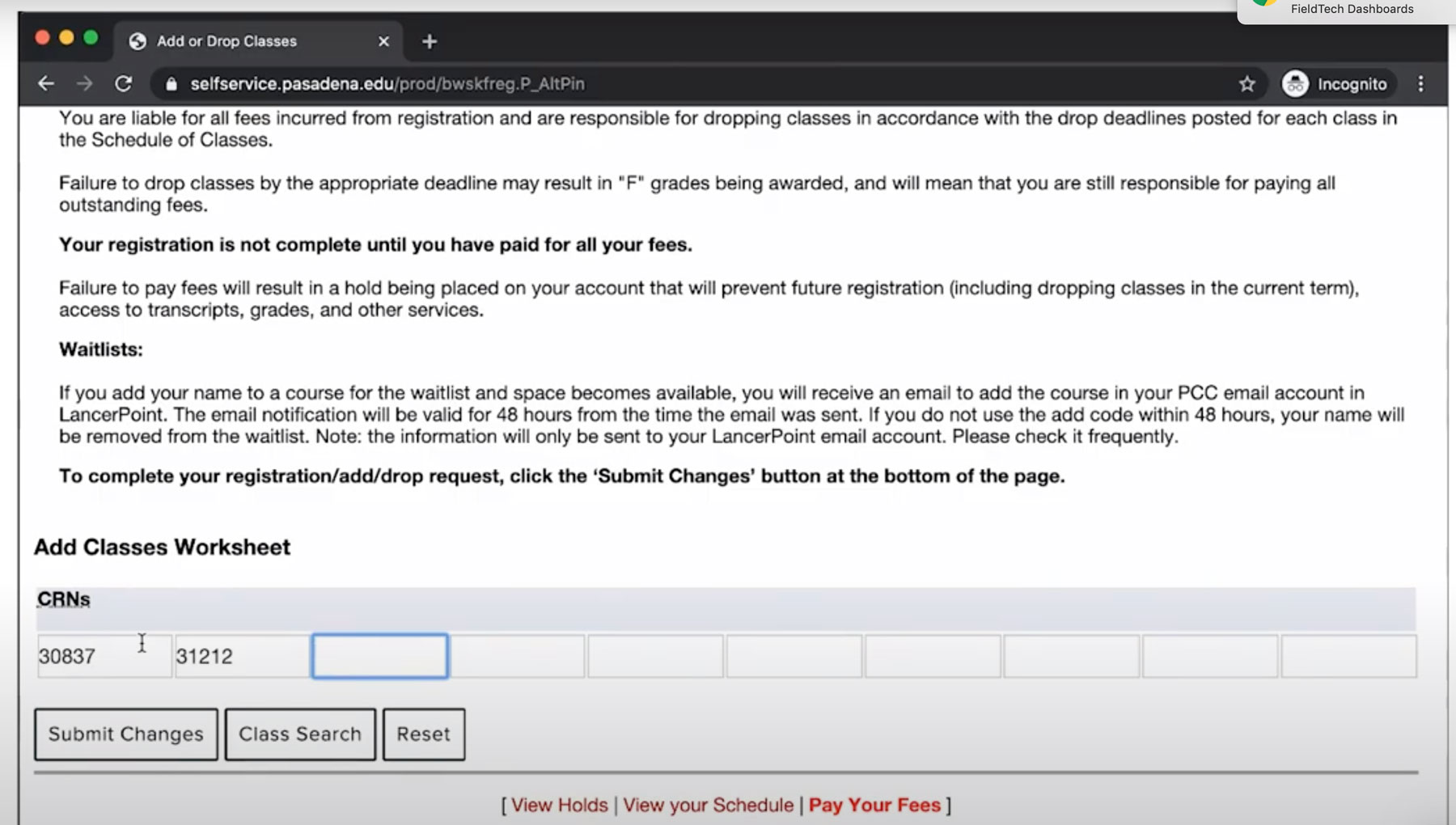Open Class Search
The height and width of the screenshot is (825, 1456).
coord(299,734)
